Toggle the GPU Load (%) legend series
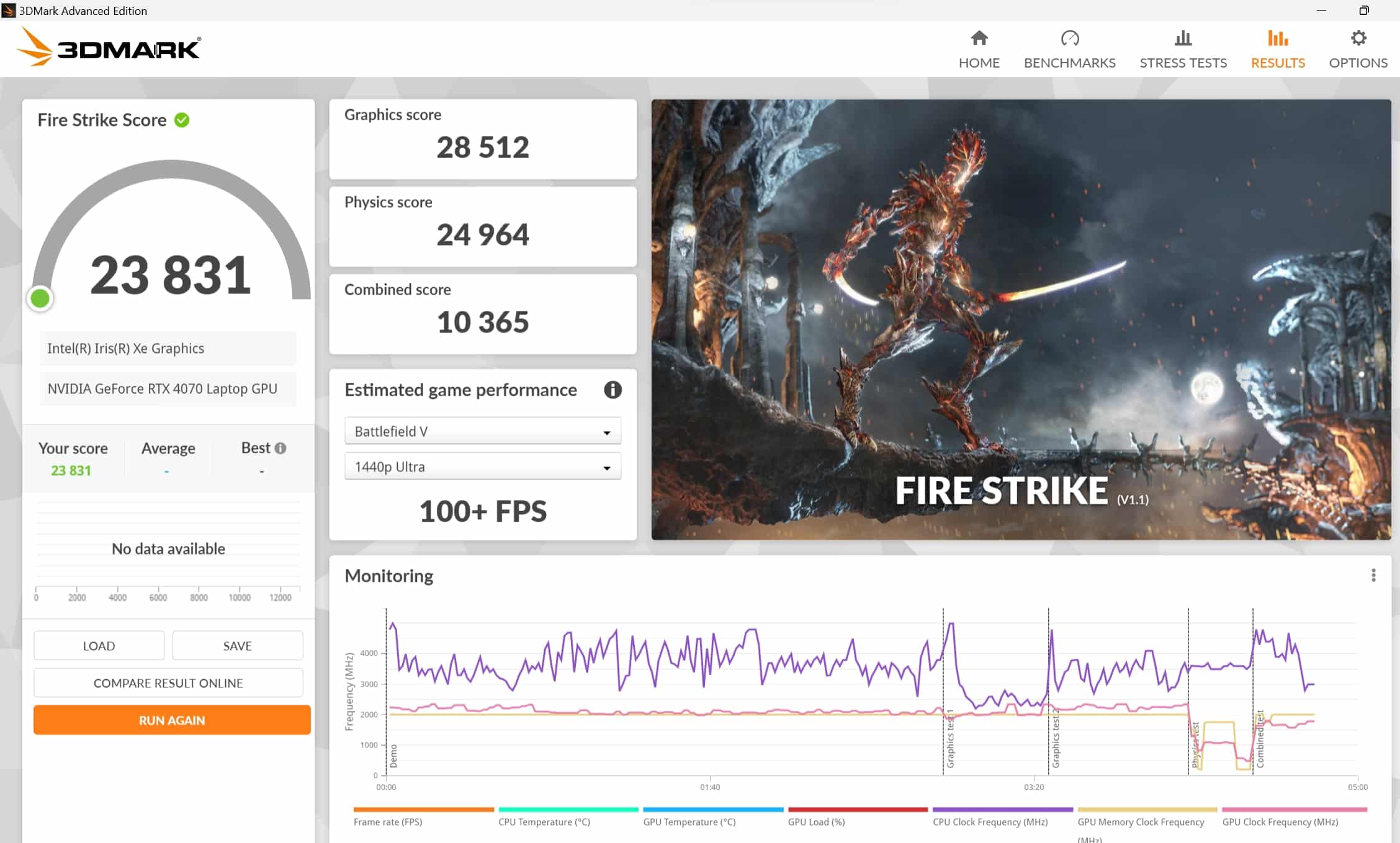 [816, 822]
